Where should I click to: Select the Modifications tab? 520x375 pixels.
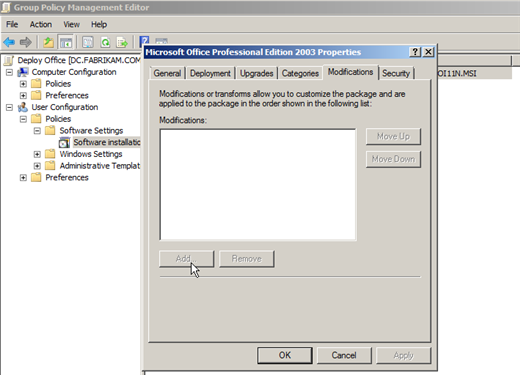pyautogui.click(x=350, y=72)
